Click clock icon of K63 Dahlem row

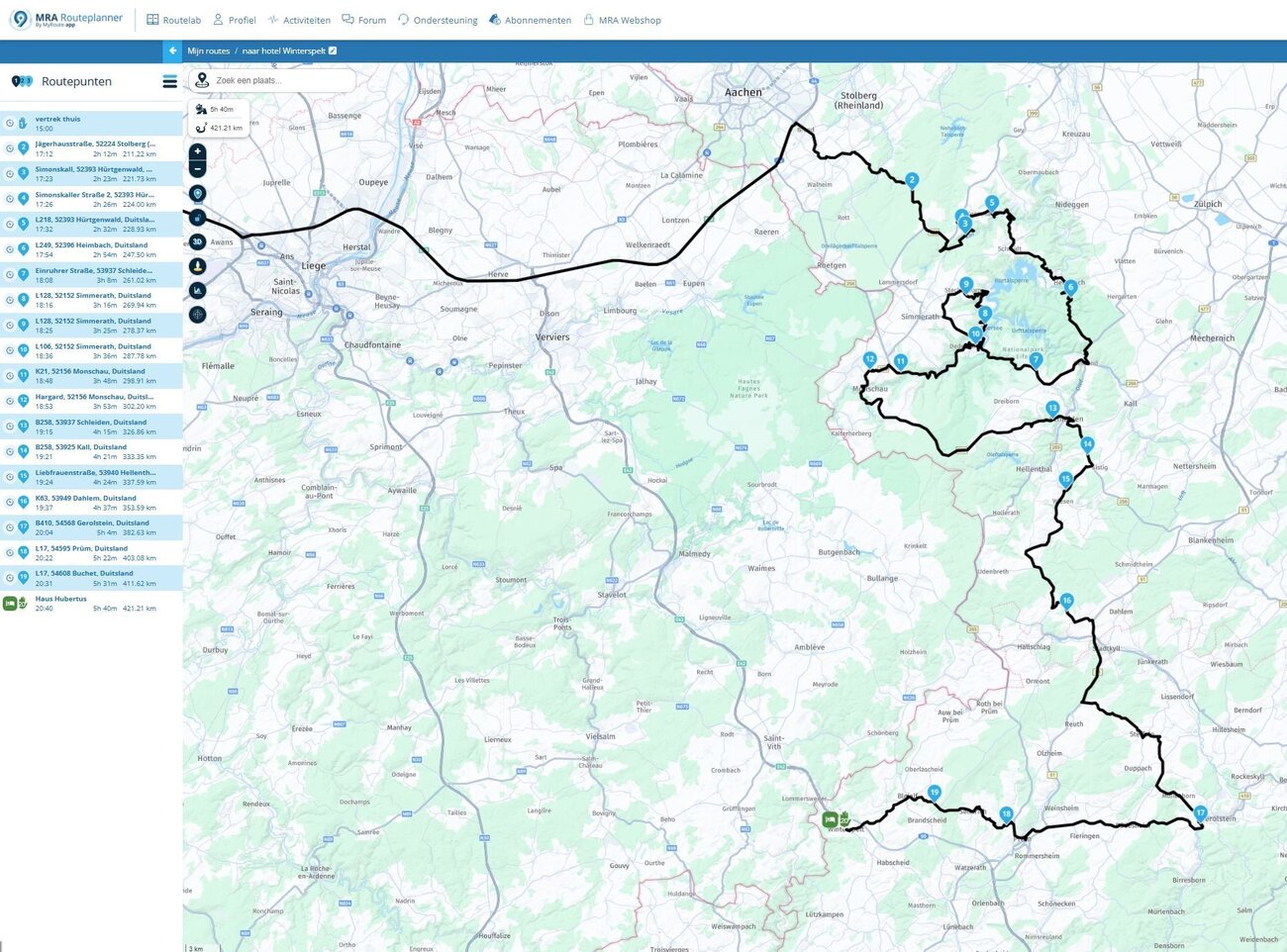(9, 502)
